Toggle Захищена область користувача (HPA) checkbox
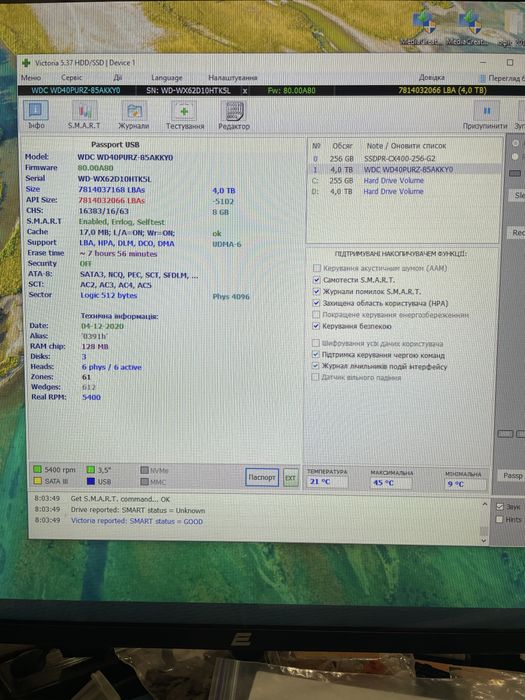The width and height of the screenshot is (525, 700). [x=317, y=303]
